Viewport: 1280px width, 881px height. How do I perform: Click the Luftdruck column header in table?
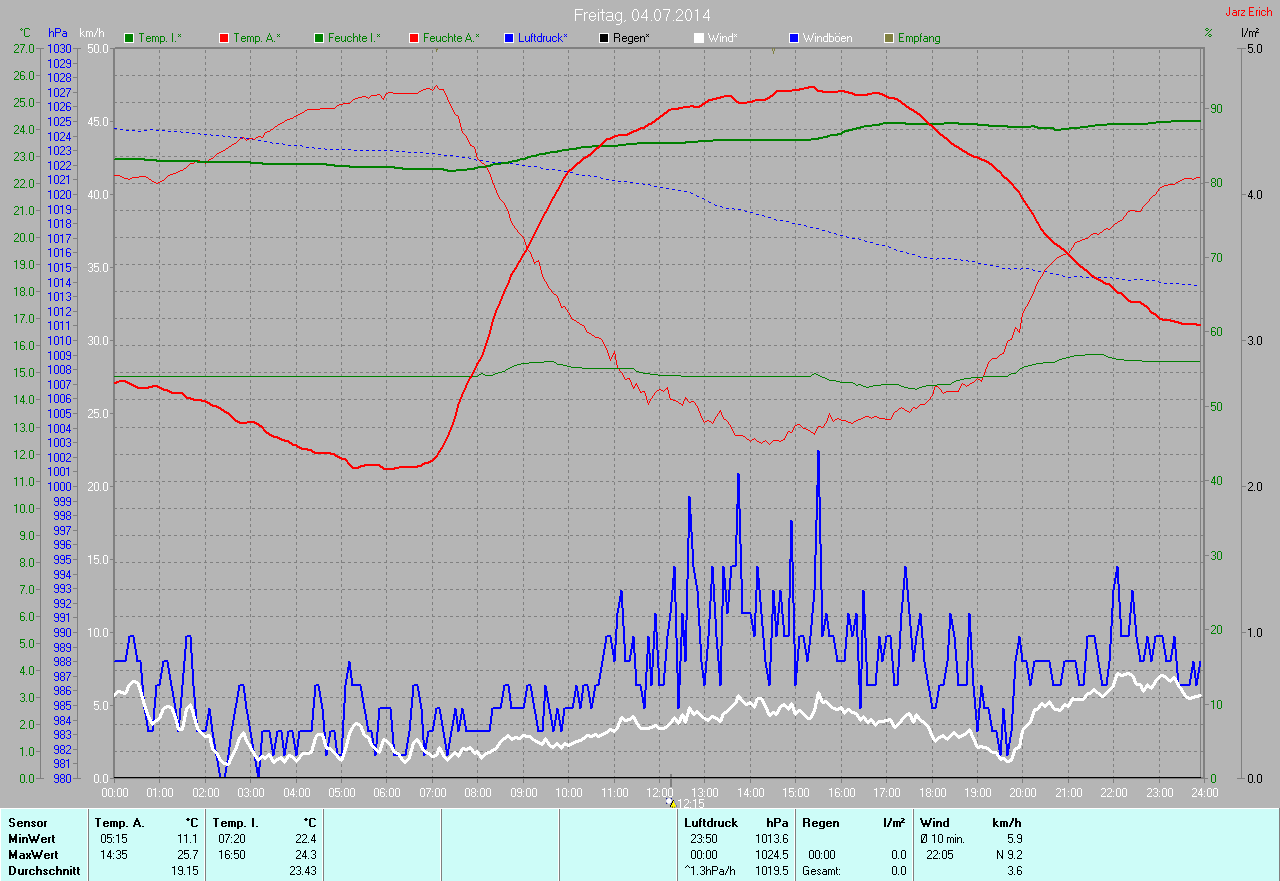click(x=710, y=822)
